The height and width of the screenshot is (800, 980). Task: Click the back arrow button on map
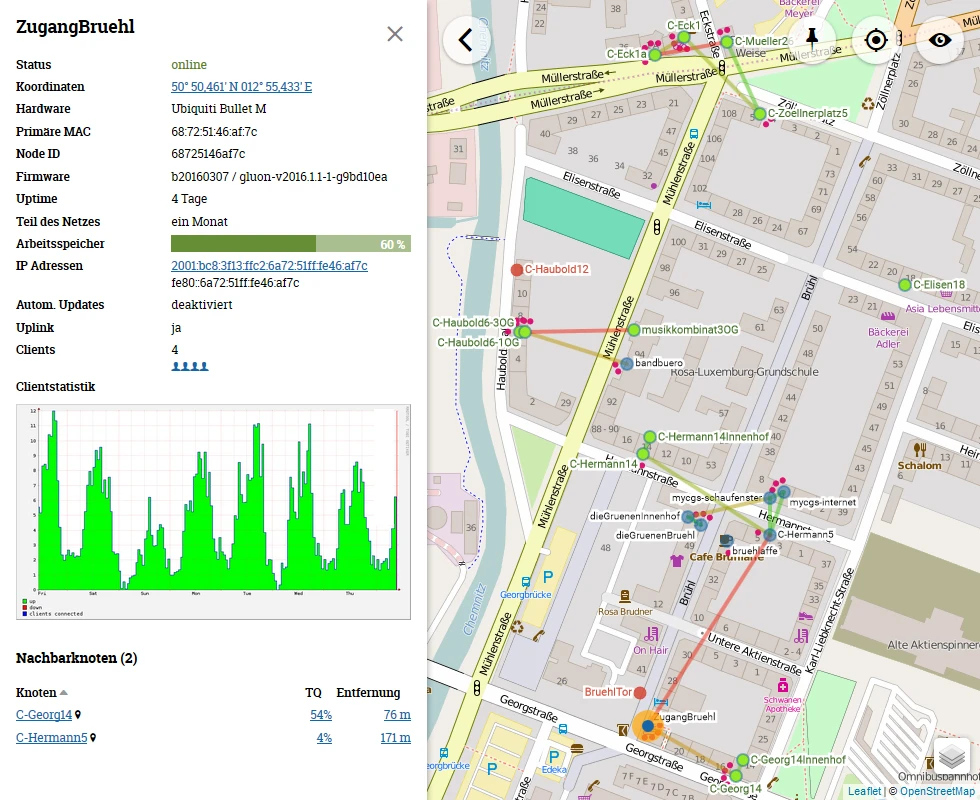[466, 40]
